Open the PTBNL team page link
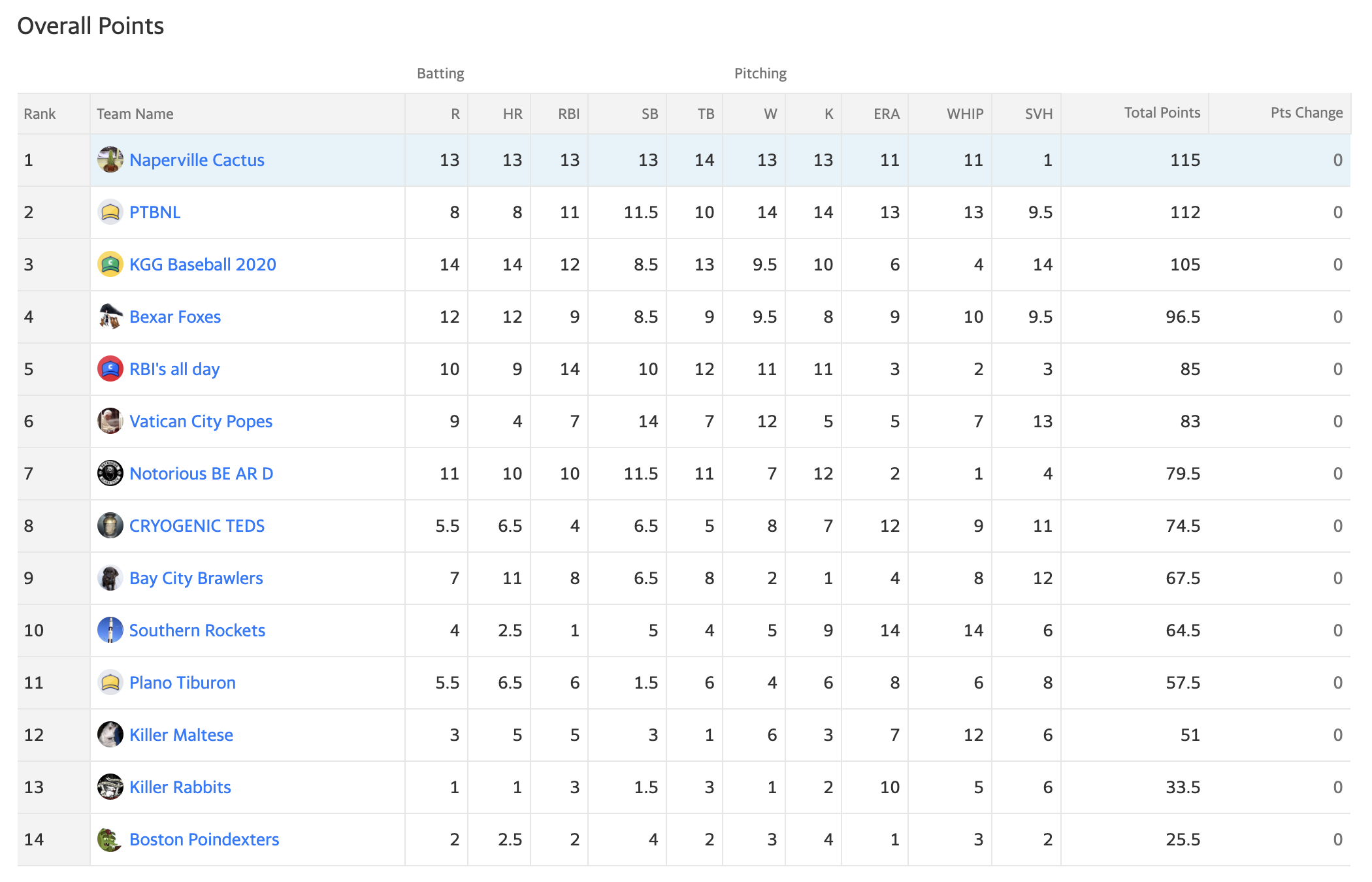Screen dimensions: 1372x882 click(x=155, y=212)
